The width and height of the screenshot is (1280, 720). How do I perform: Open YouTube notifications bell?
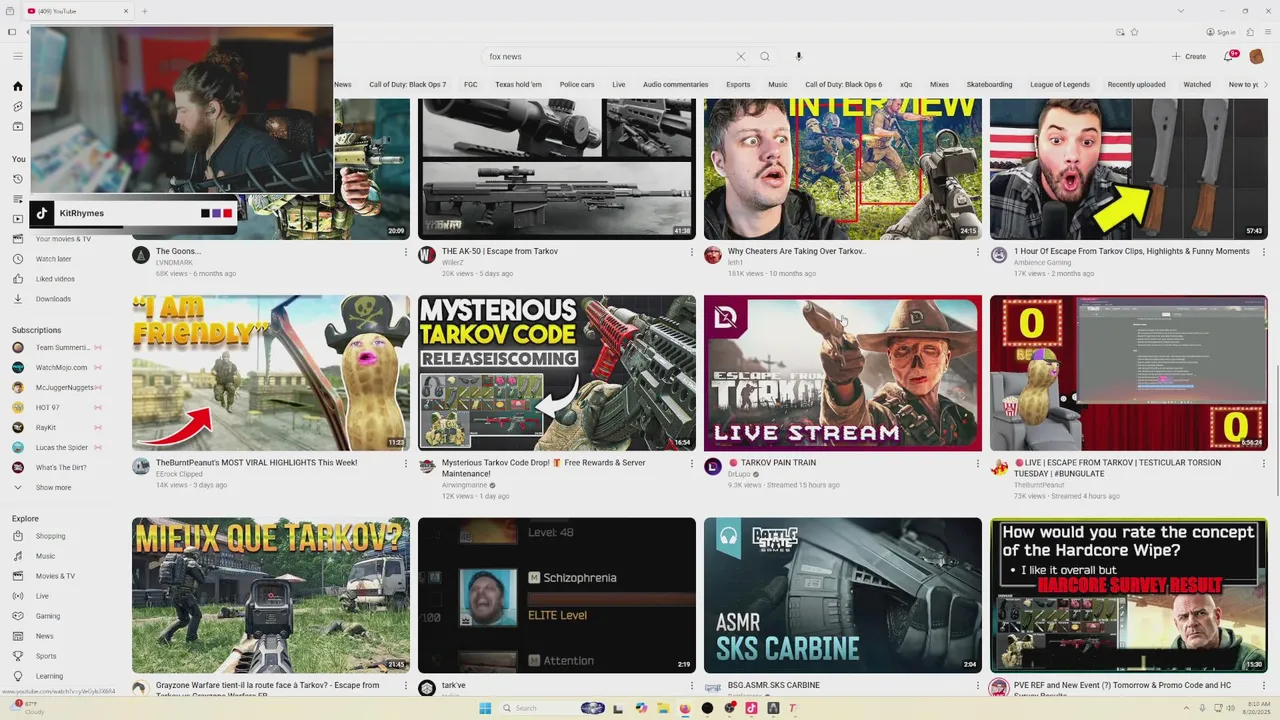1230,56
